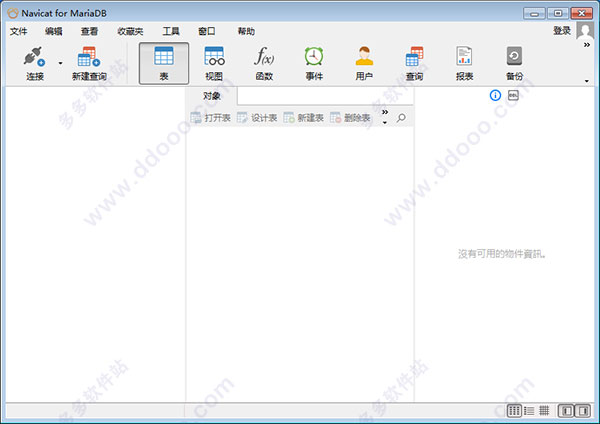Click the Login (登录) link
600x424 pixels.
tap(562, 31)
